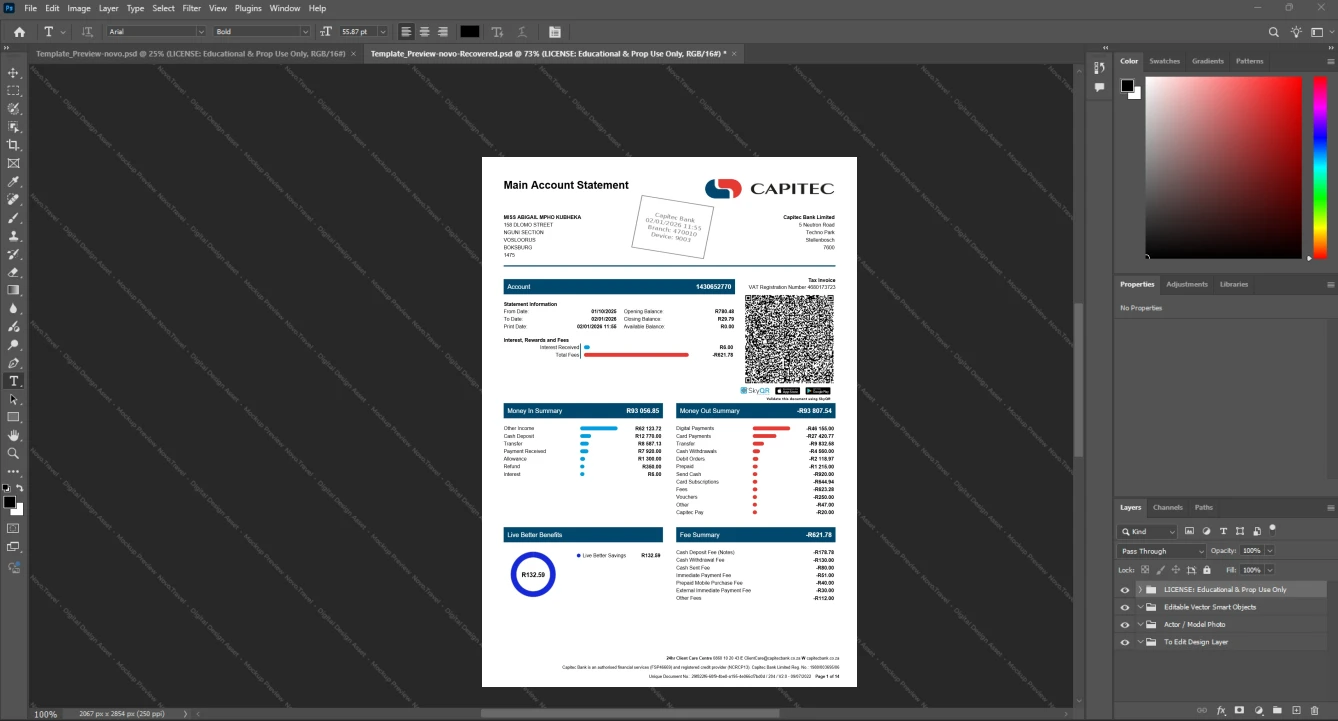Hide the To Edit Design Layer group
This screenshot has height=721, width=1338.
[1125, 642]
